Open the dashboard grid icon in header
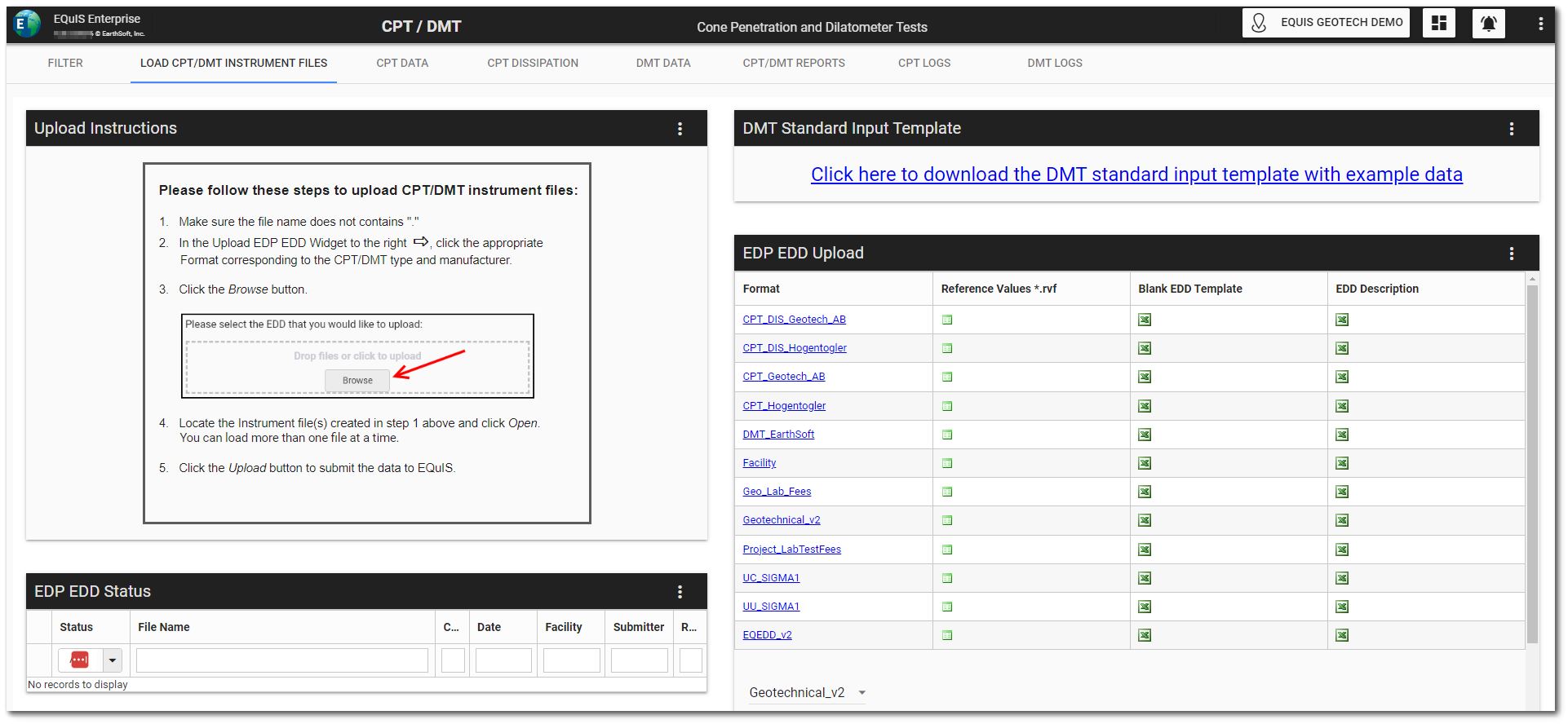1568x724 pixels. pos(1438,24)
